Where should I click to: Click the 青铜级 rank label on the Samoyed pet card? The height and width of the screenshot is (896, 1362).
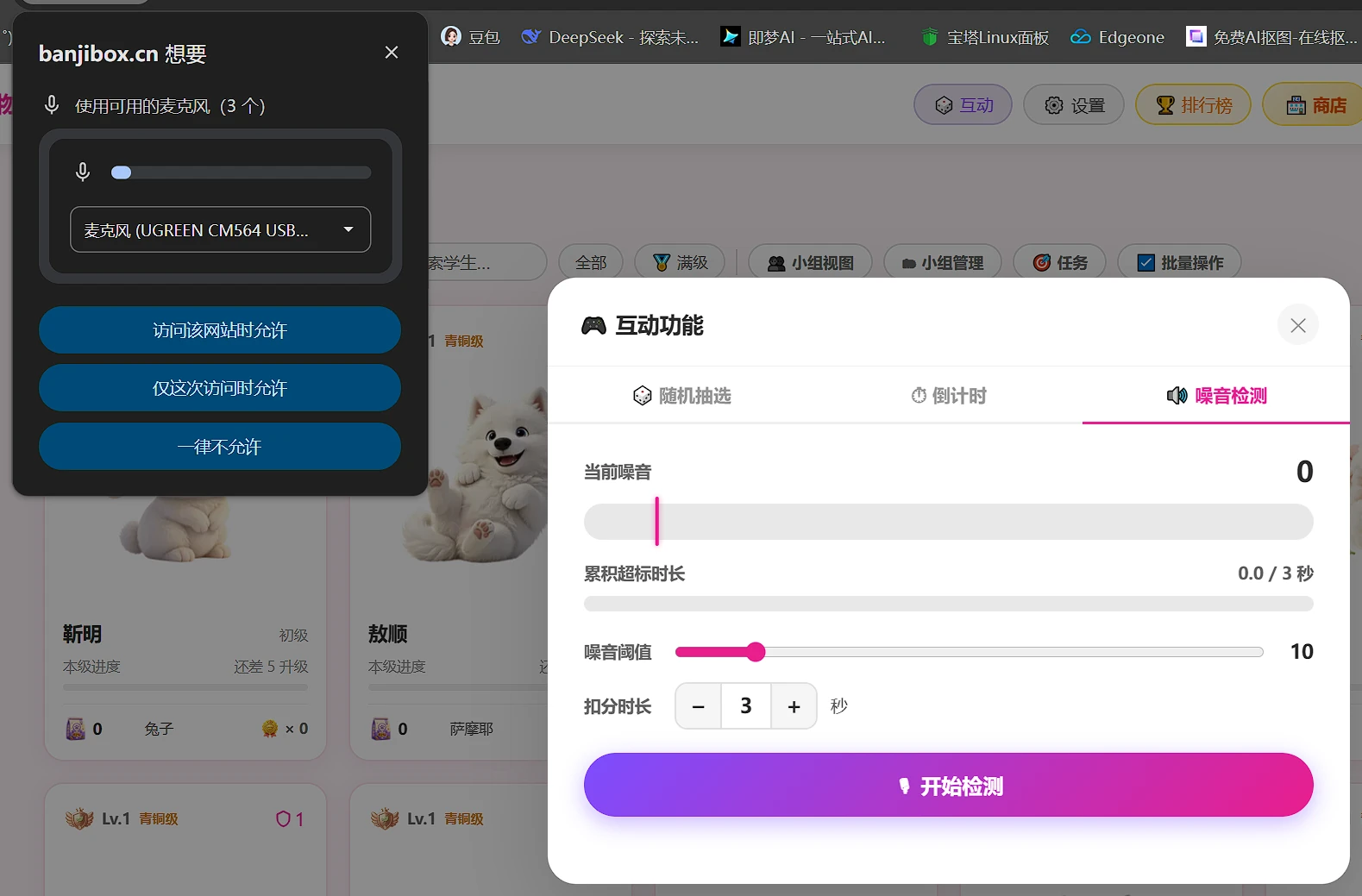[464, 341]
